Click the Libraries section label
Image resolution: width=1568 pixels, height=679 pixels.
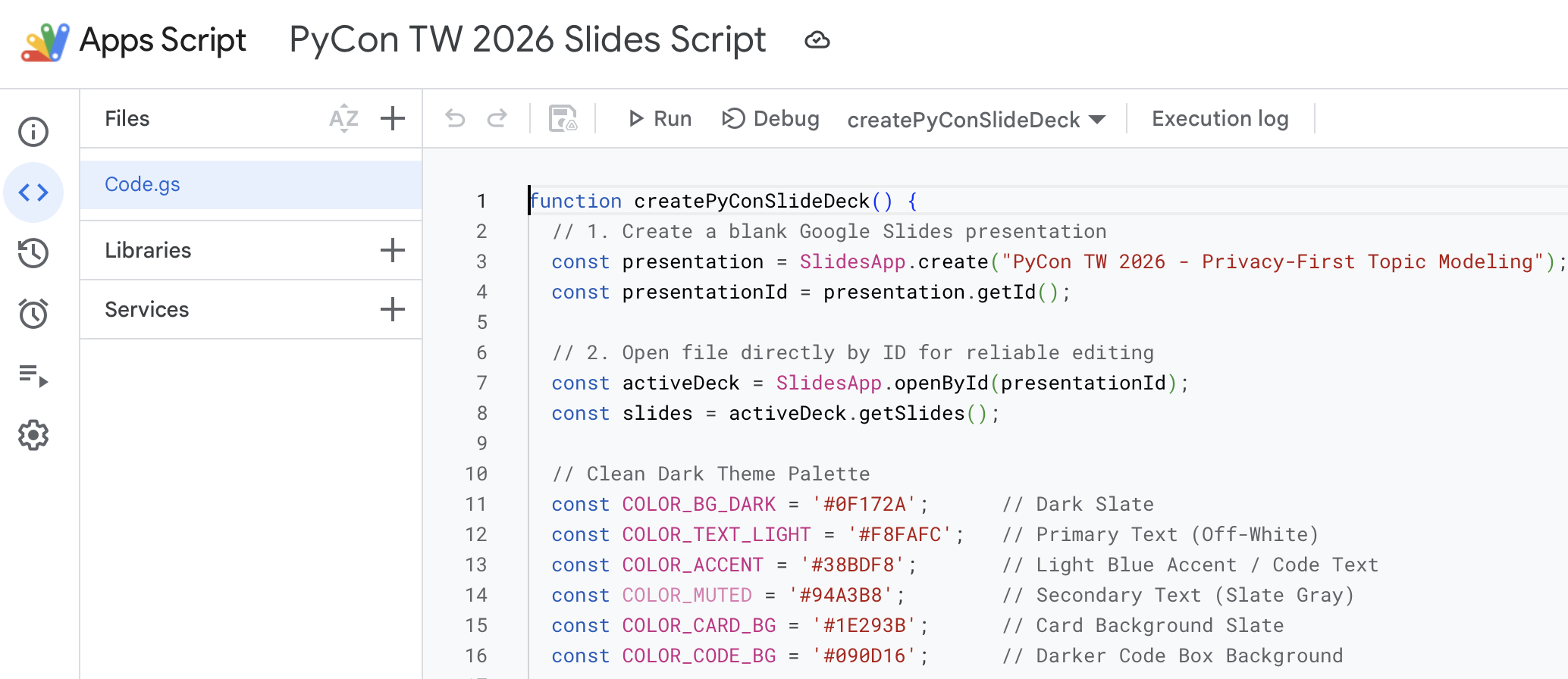pyautogui.click(x=148, y=250)
